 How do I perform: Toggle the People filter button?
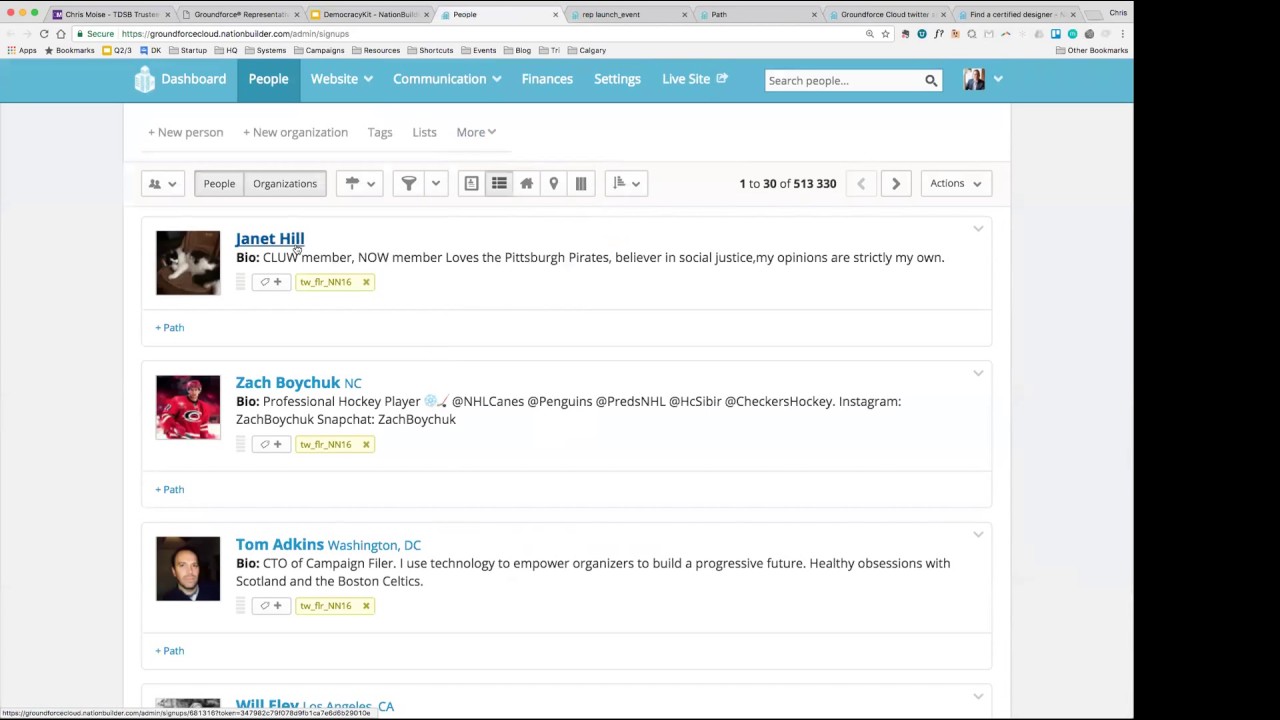(x=219, y=184)
